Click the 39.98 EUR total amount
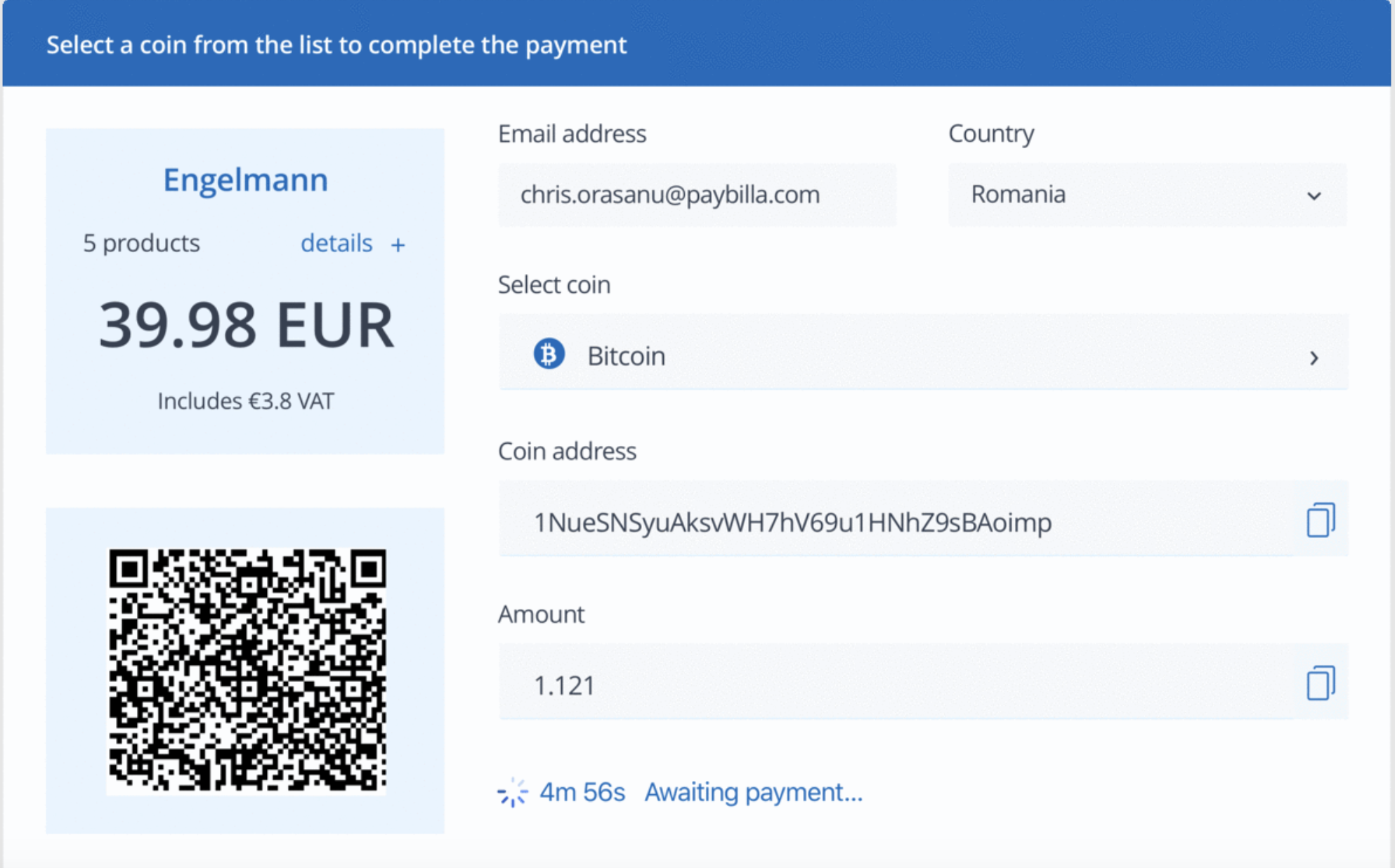Viewport: 1395px width, 868px height. pyautogui.click(x=246, y=325)
